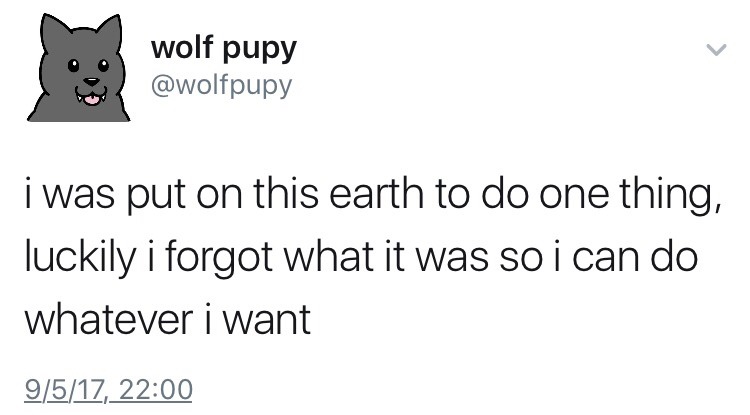Click the word "earth" in the tweet
750x415 pixels.
377,193
